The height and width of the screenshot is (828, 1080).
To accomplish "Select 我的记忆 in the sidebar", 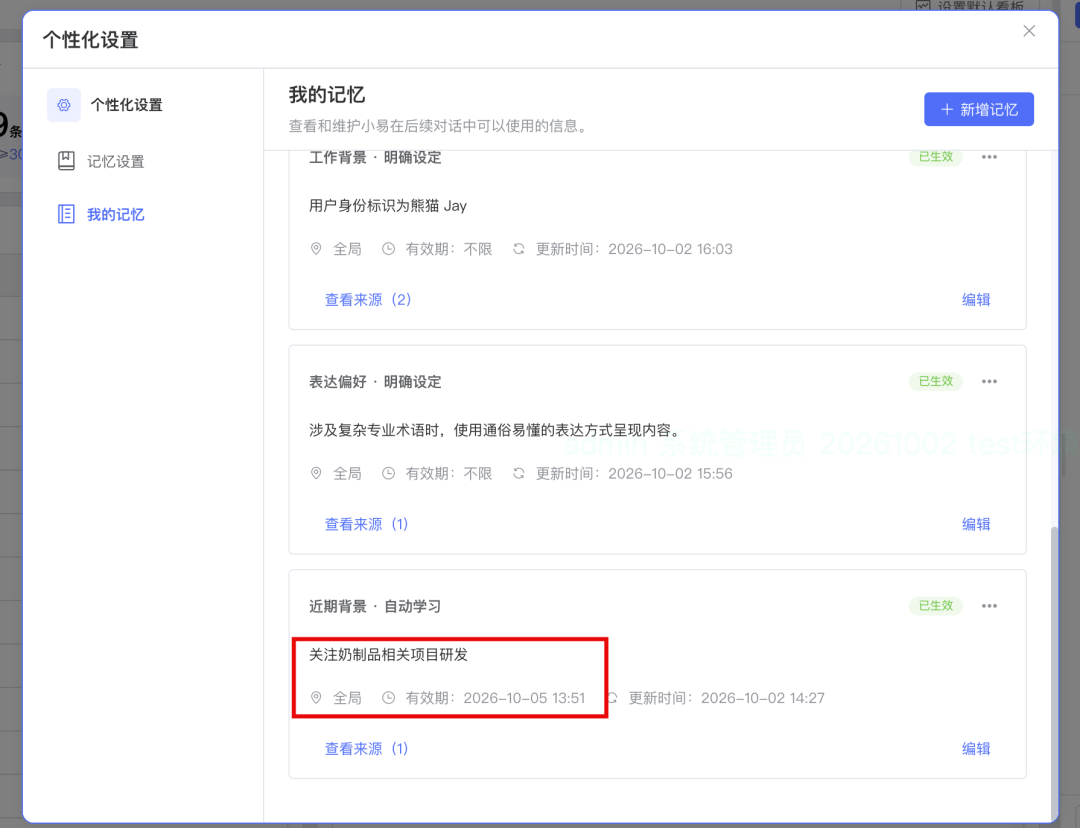I will click(x=116, y=214).
